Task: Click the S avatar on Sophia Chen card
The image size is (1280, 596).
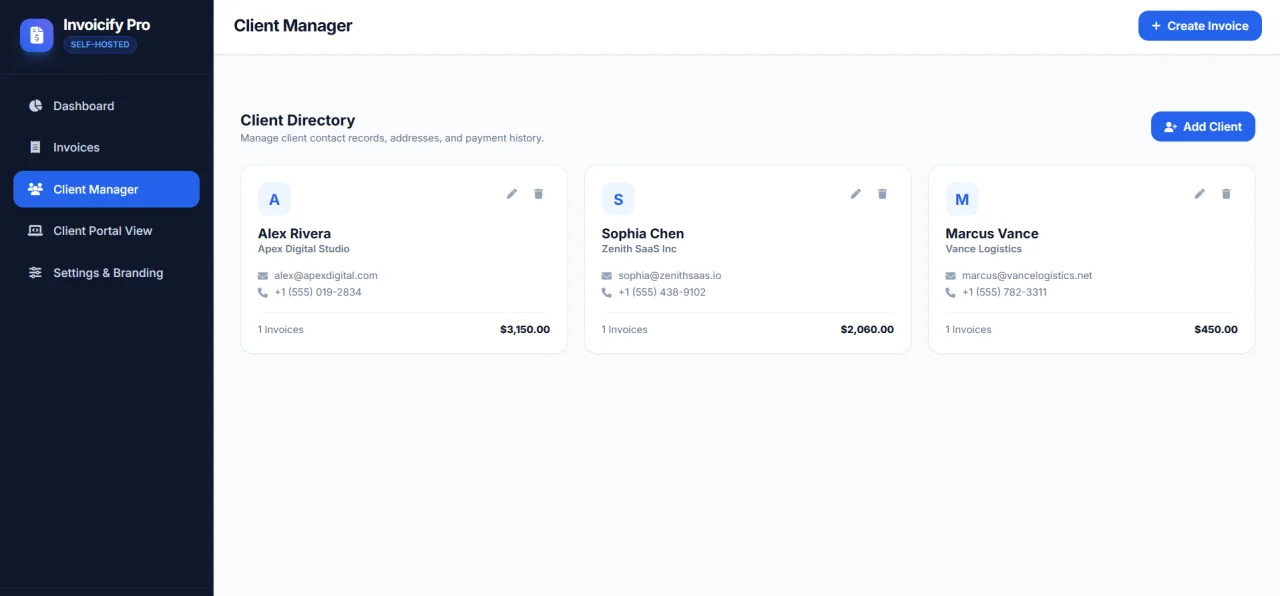Action: pos(618,199)
